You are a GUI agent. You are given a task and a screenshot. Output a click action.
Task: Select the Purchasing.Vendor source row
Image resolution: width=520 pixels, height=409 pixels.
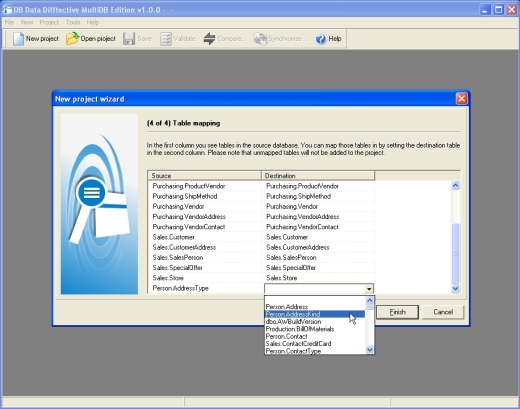pos(205,206)
